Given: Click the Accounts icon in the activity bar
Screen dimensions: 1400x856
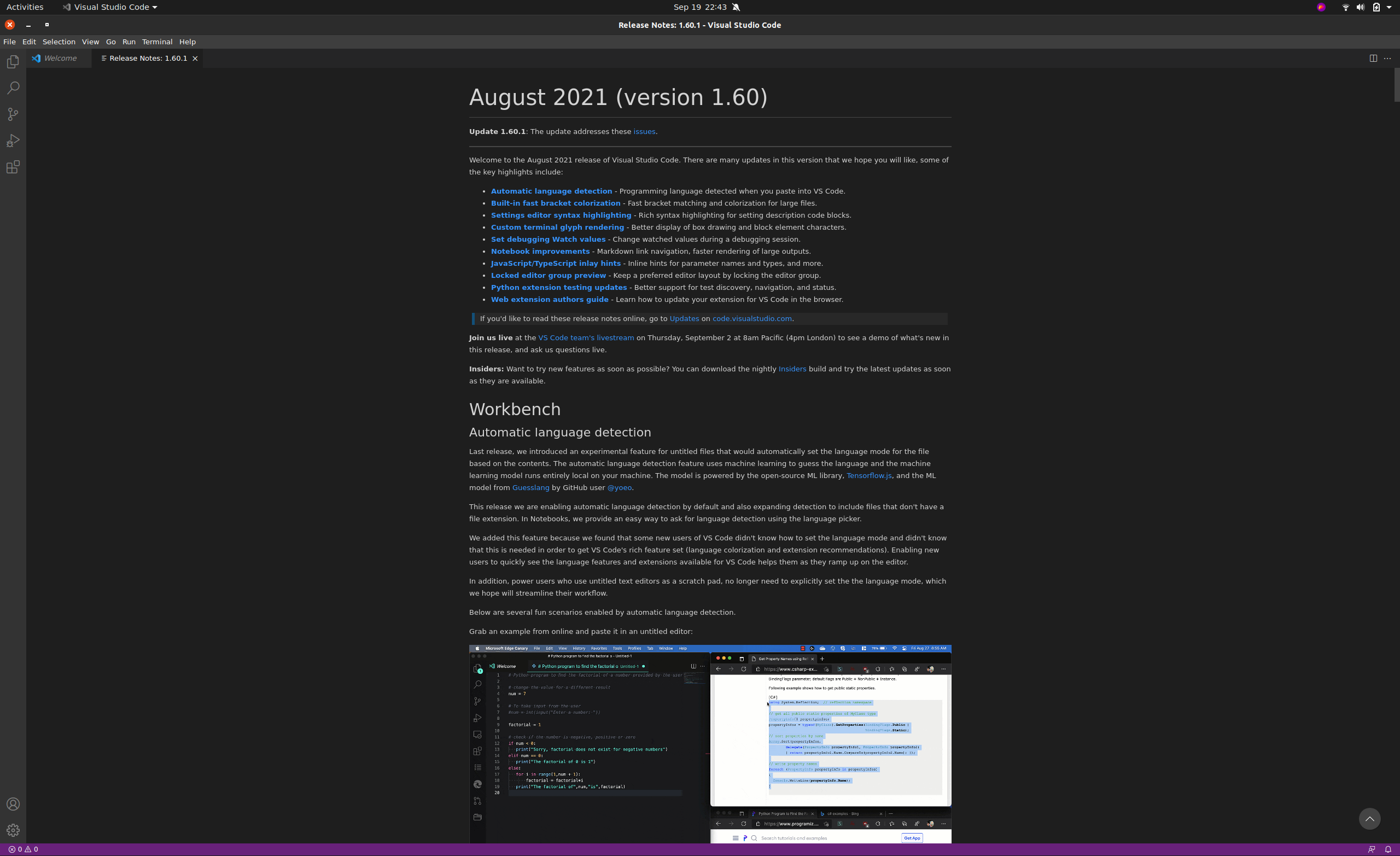Looking at the screenshot, I should click(x=13, y=803).
